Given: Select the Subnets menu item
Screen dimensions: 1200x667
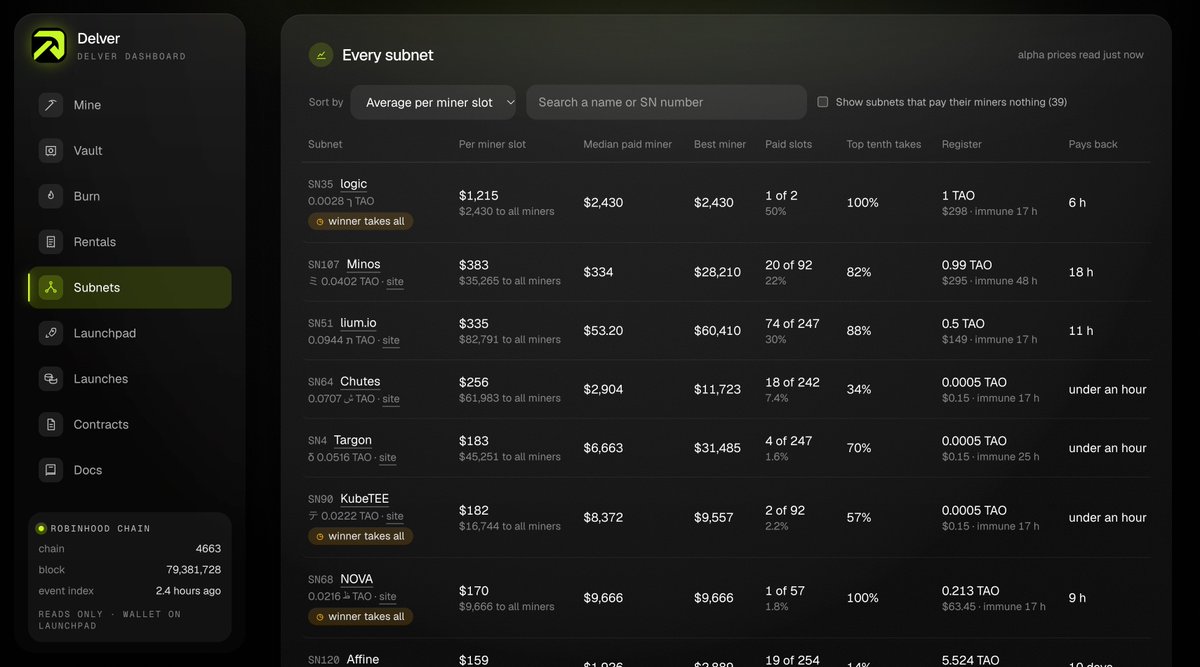Looking at the screenshot, I should [x=130, y=287].
